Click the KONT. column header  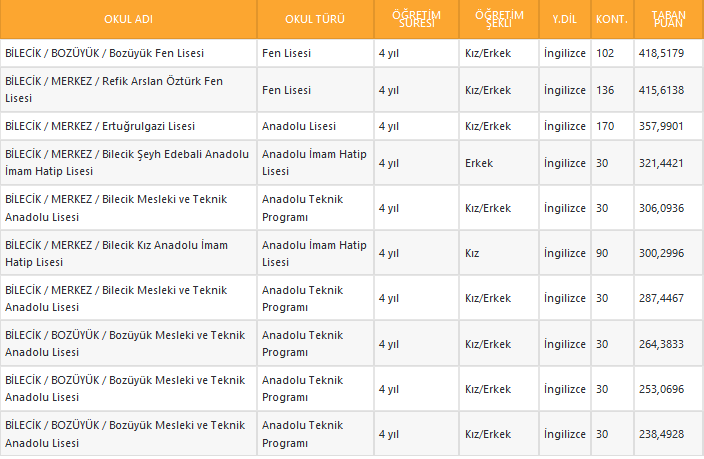tap(611, 19)
